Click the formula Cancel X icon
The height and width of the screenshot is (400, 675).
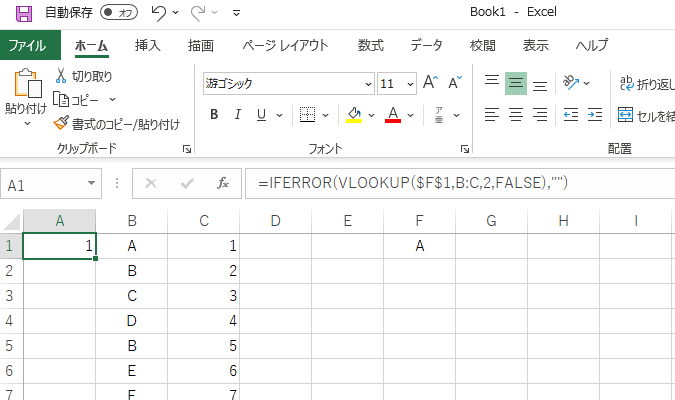(151, 183)
